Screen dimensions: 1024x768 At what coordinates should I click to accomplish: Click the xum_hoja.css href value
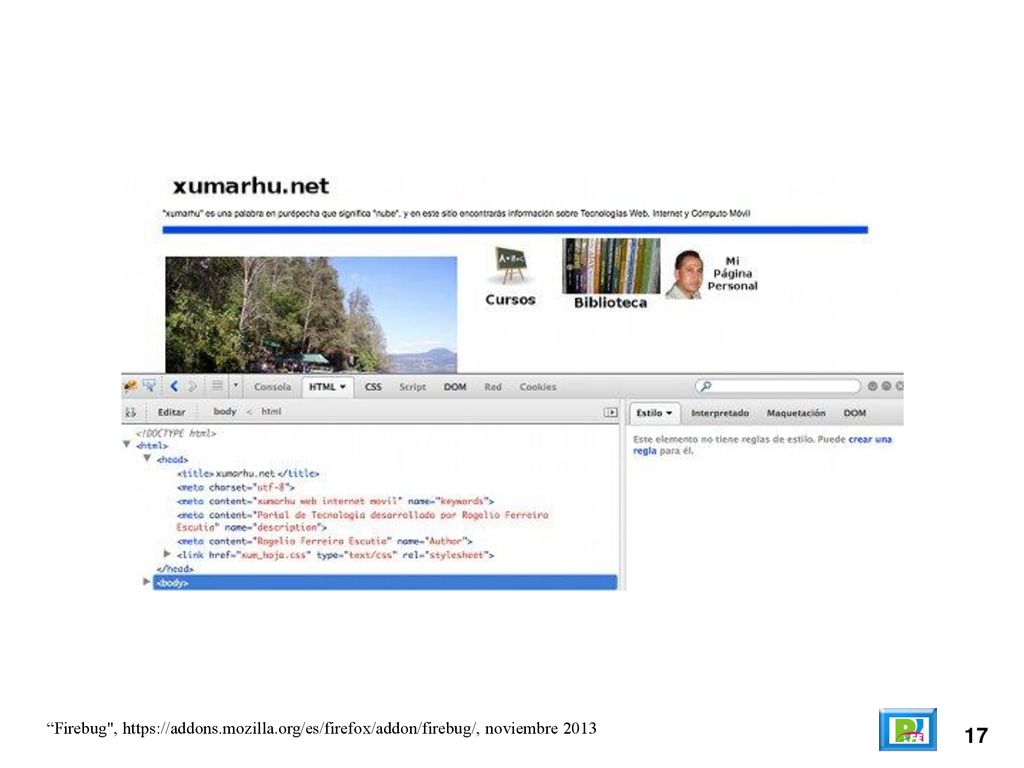pyautogui.click(x=274, y=555)
